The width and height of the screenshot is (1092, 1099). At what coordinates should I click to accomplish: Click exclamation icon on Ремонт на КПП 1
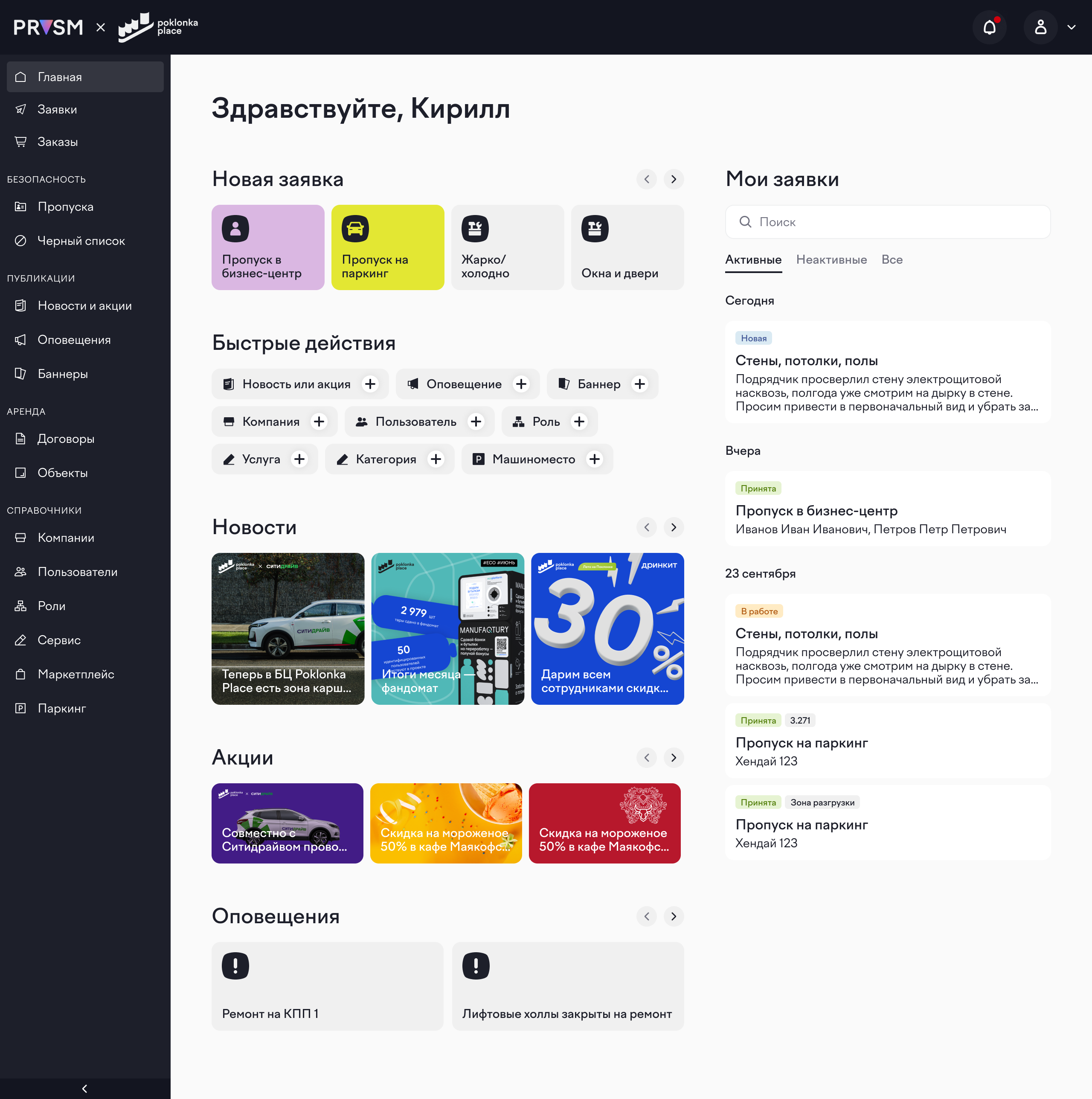pos(235,965)
